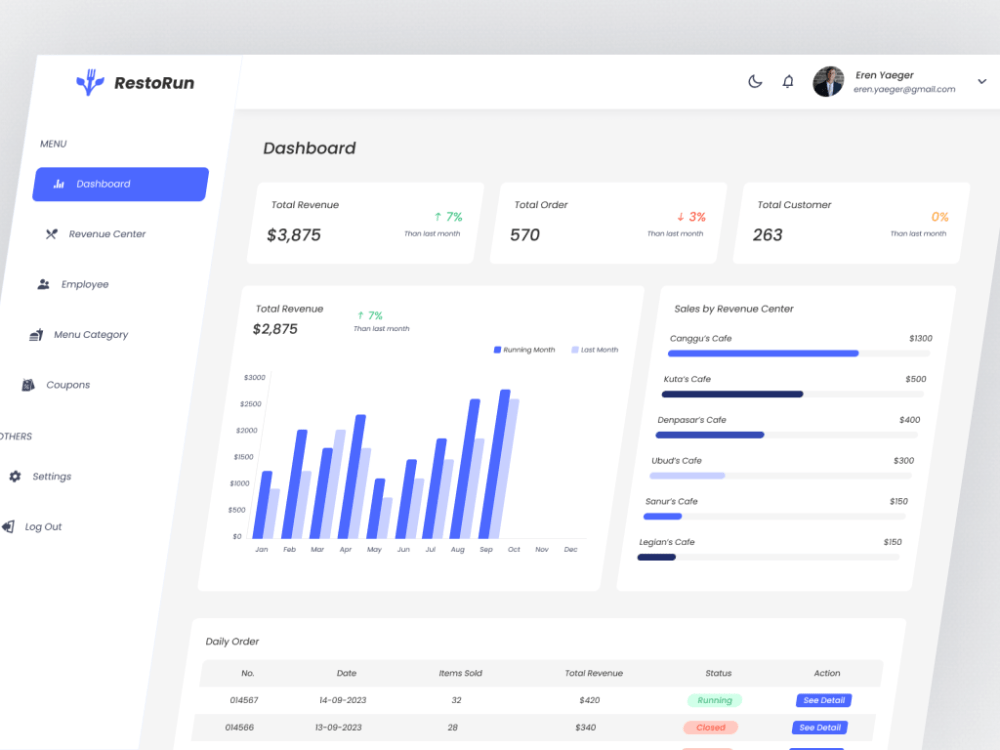This screenshot has height=750, width=1000.
Task: Click the green up arrow in Total Revenue card
Action: click(438, 217)
